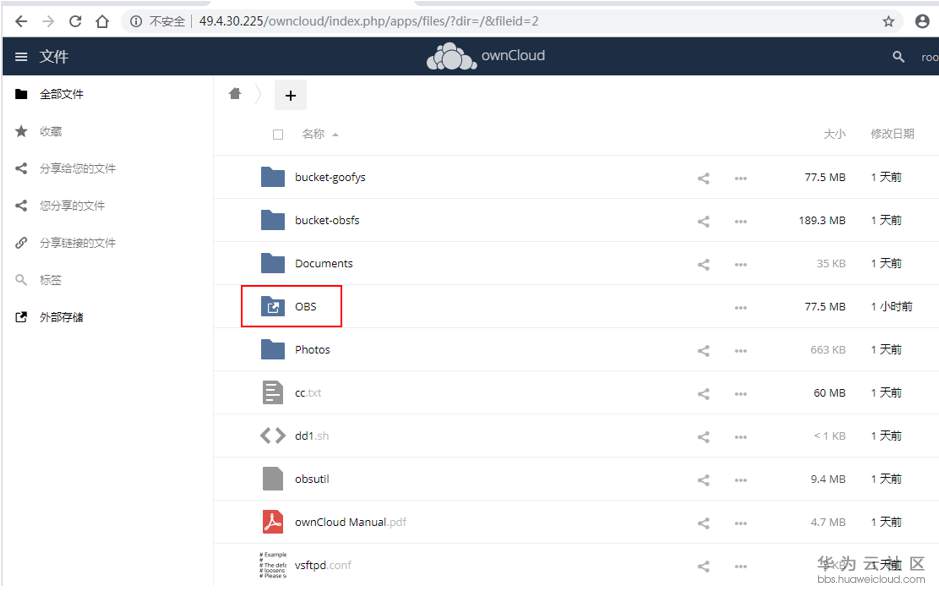The width and height of the screenshot is (939, 594).
Task: Share the cc.txt file
Action: 704,393
